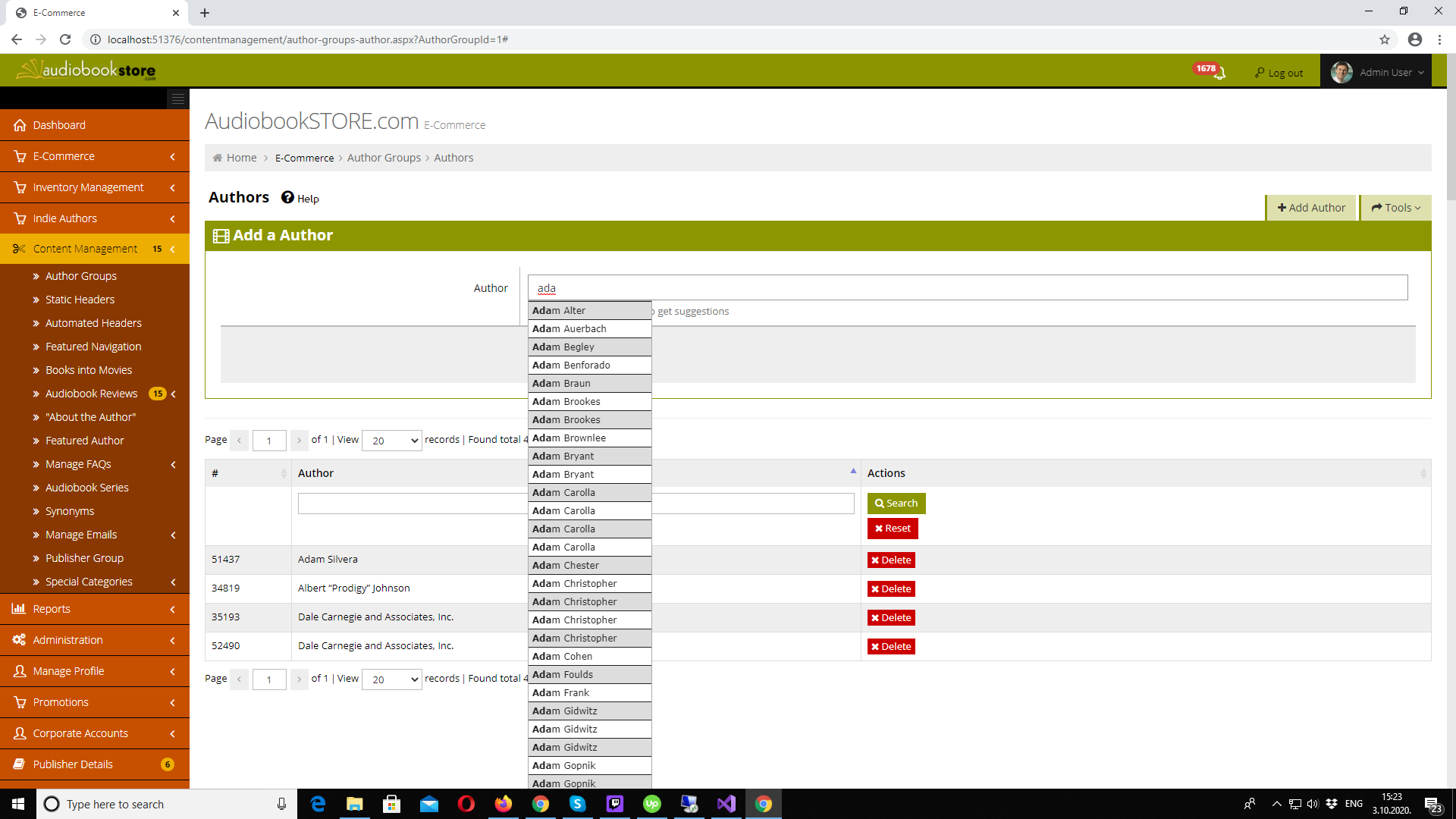Click the Log out link

click(x=1279, y=73)
